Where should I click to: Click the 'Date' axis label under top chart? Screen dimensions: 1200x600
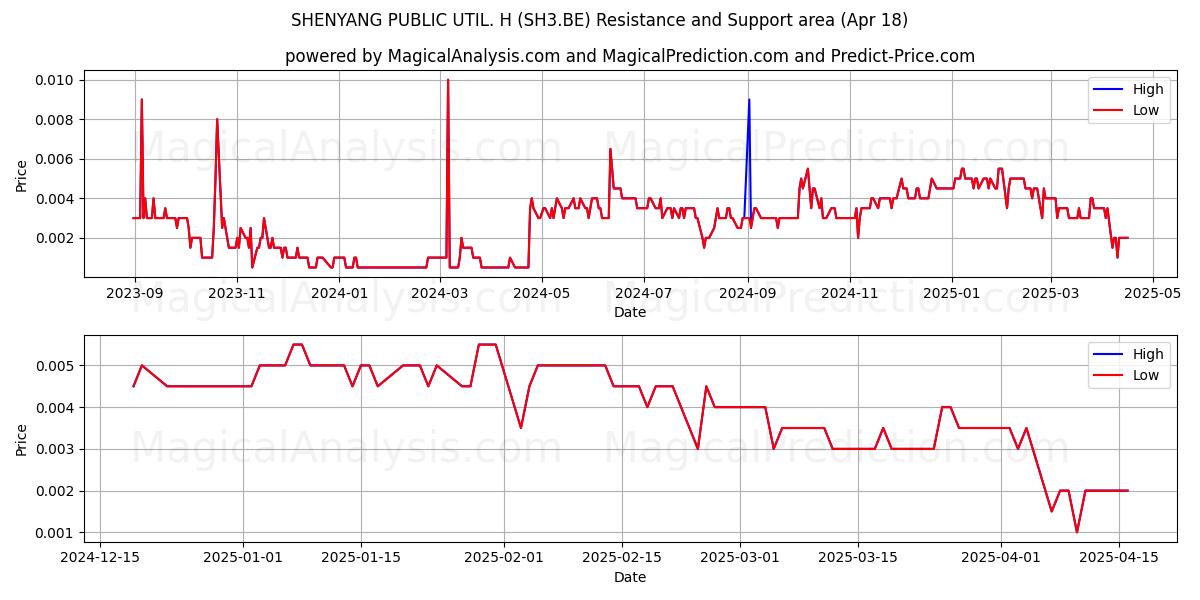(630, 312)
